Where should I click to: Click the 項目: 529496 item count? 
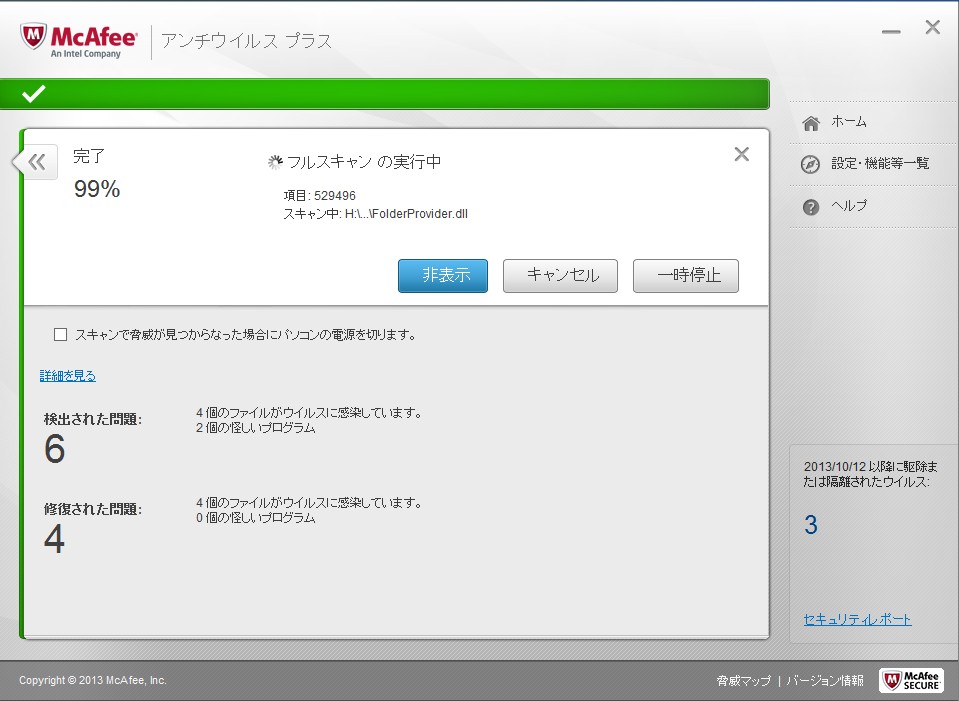tap(319, 196)
